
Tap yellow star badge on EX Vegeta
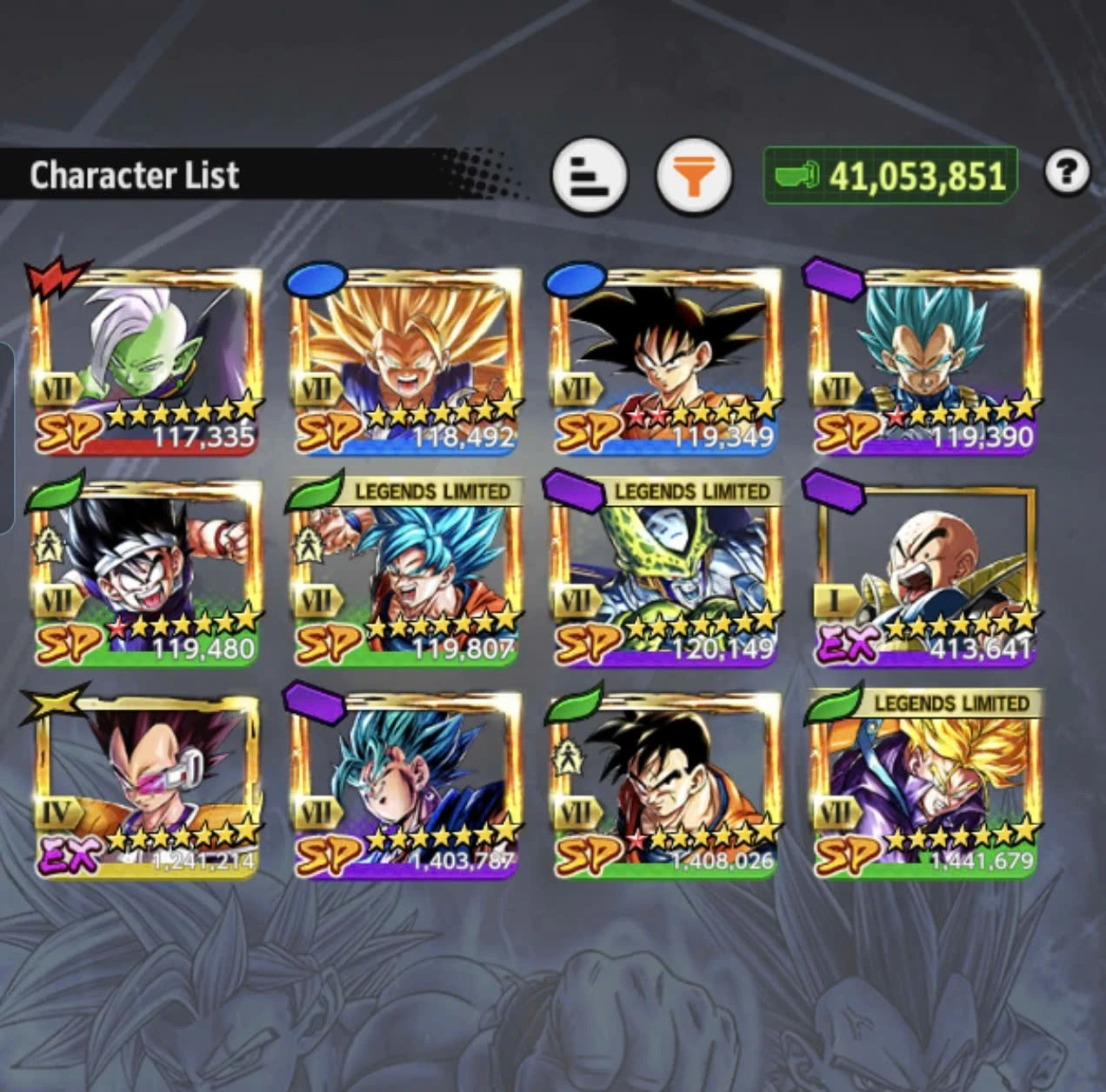pos(54,702)
